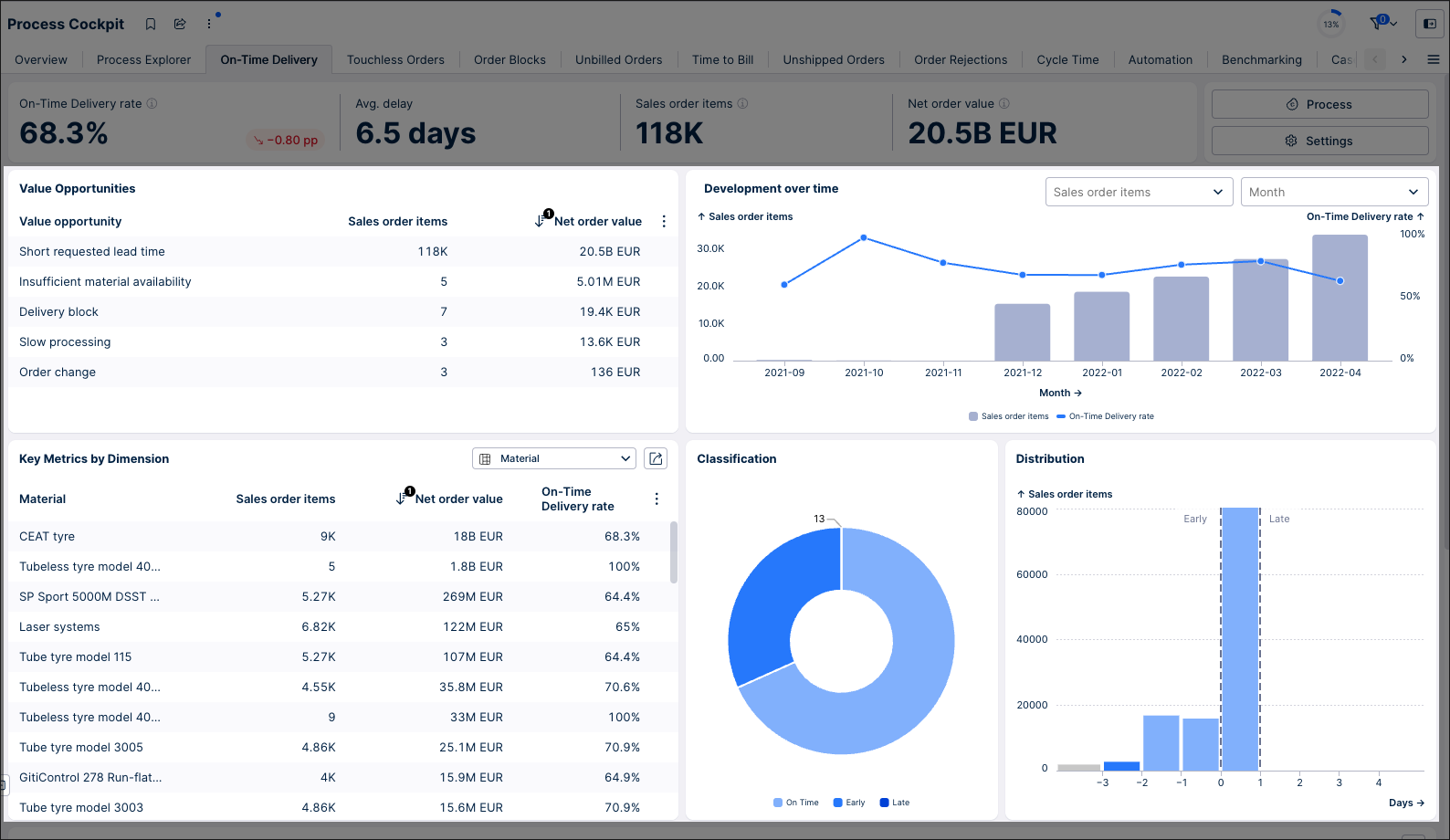This screenshot has height=840, width=1450.
Task: Toggle Late legend in Classification chart
Action: click(x=895, y=803)
